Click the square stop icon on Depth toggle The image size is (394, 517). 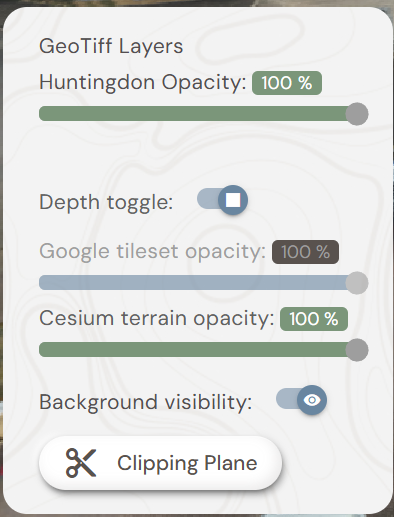tap(233, 200)
